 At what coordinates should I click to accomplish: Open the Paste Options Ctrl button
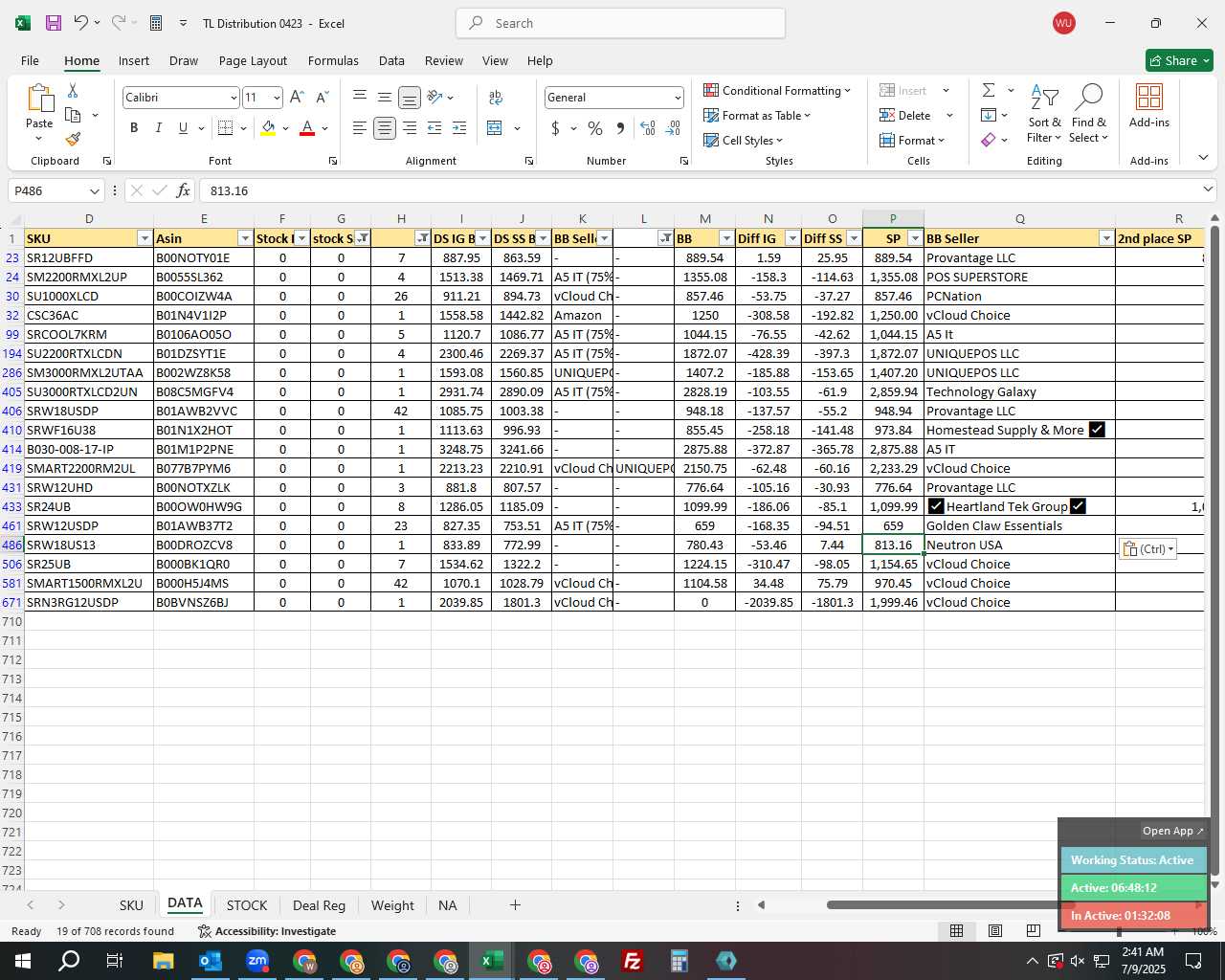tap(1147, 548)
